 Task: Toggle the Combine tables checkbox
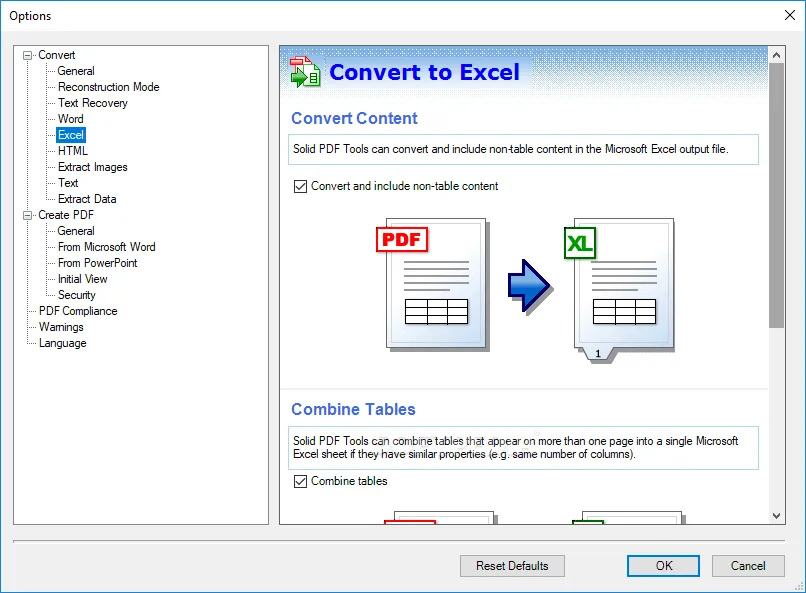300,481
